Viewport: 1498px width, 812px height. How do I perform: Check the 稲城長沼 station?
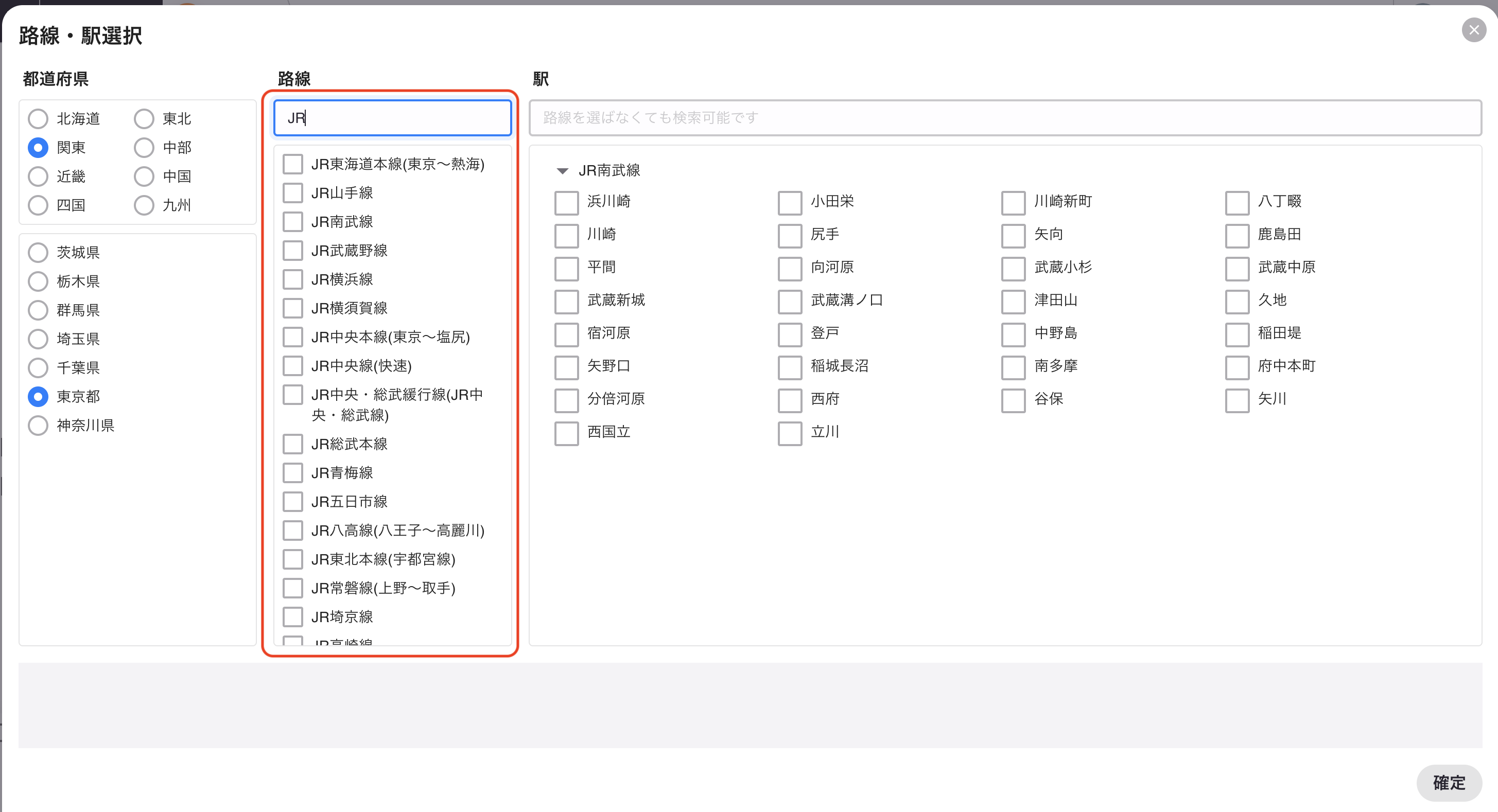pos(790,367)
